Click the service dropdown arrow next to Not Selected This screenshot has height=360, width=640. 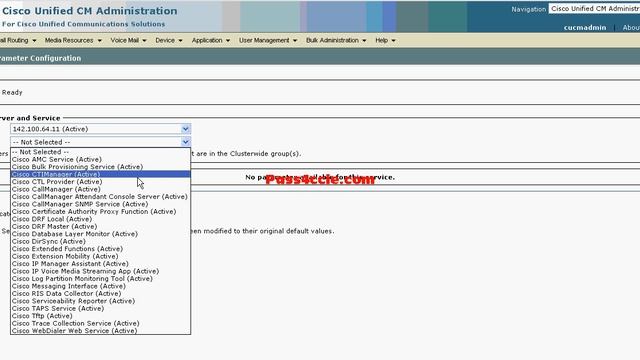[185, 142]
